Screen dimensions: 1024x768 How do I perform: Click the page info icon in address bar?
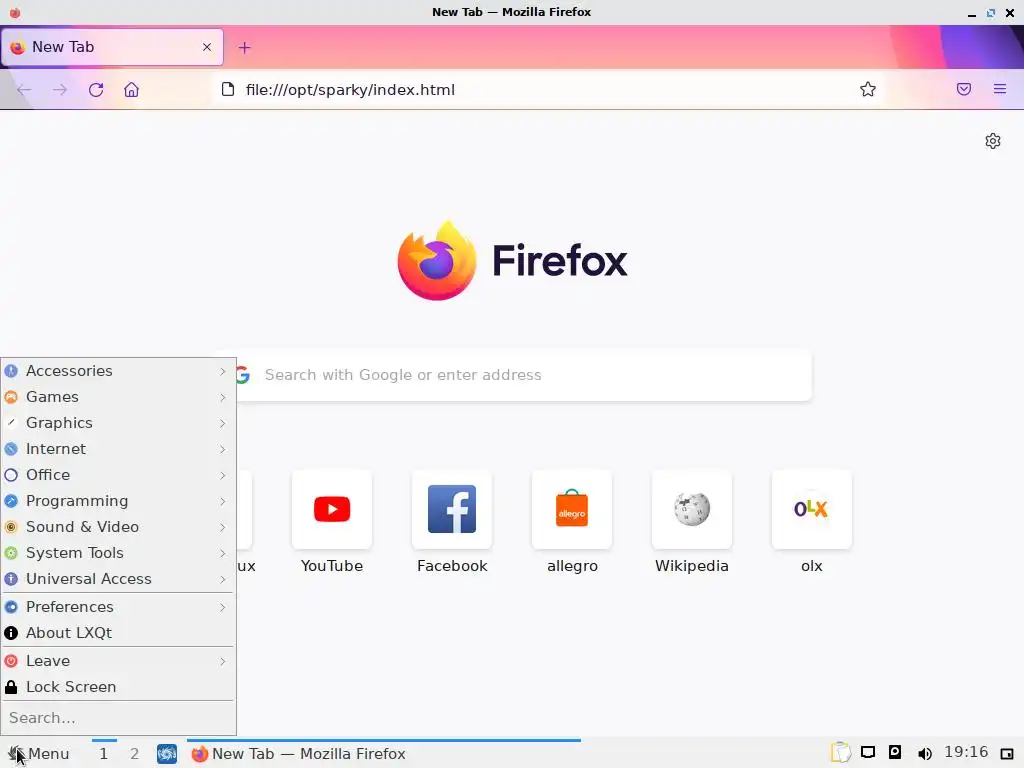[x=227, y=89]
